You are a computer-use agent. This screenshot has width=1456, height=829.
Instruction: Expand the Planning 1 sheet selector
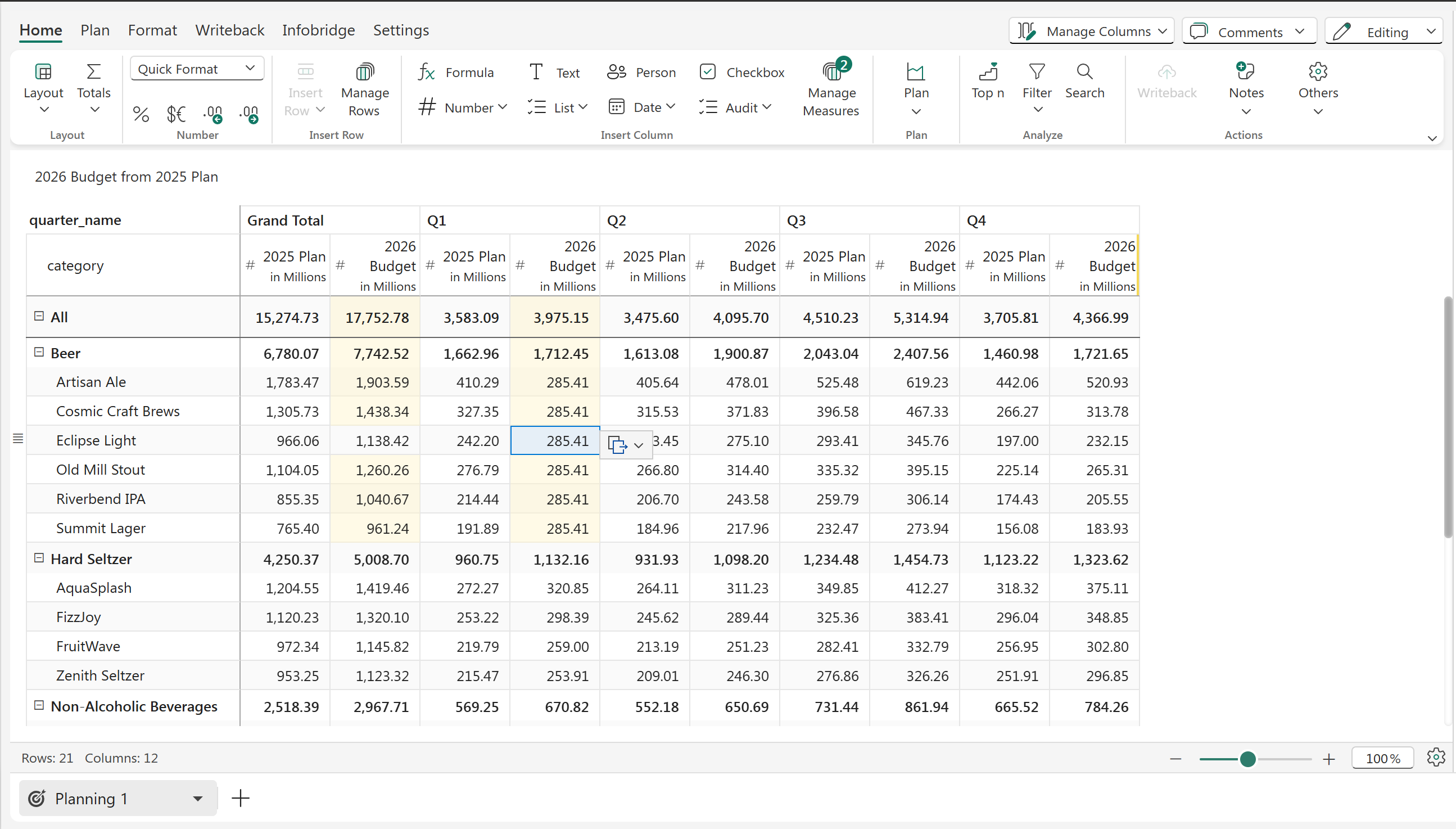(x=197, y=798)
